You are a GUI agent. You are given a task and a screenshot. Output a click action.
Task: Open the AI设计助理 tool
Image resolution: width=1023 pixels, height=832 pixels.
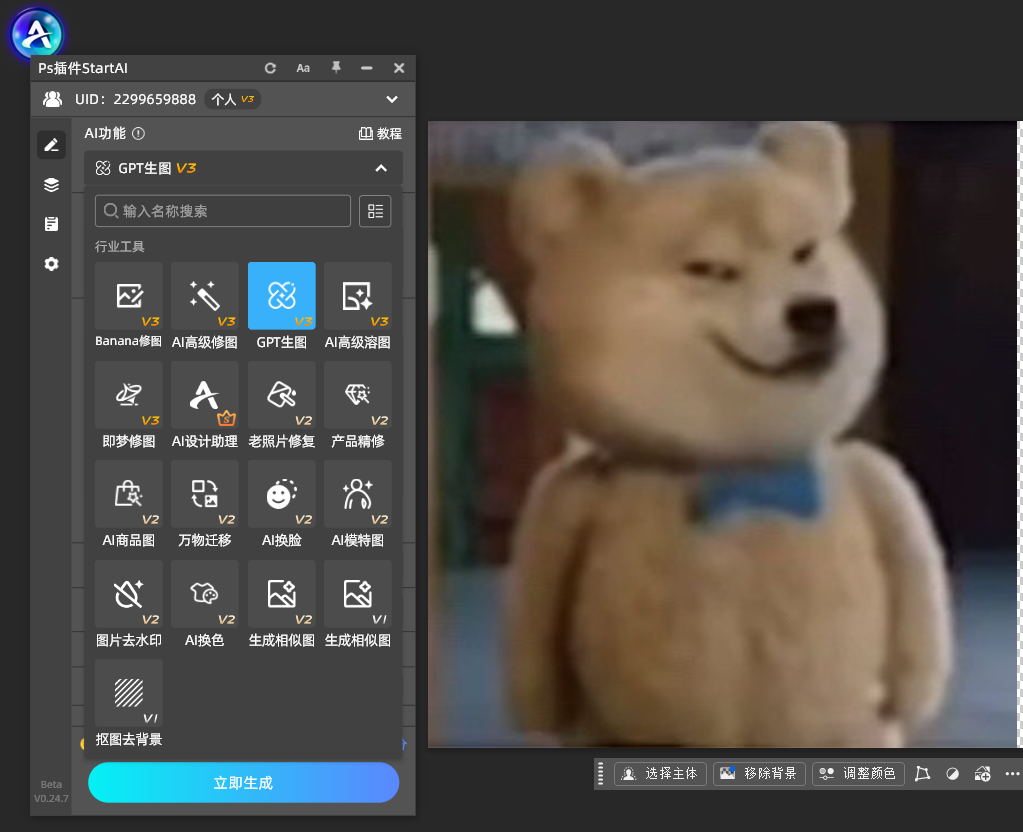(x=205, y=405)
